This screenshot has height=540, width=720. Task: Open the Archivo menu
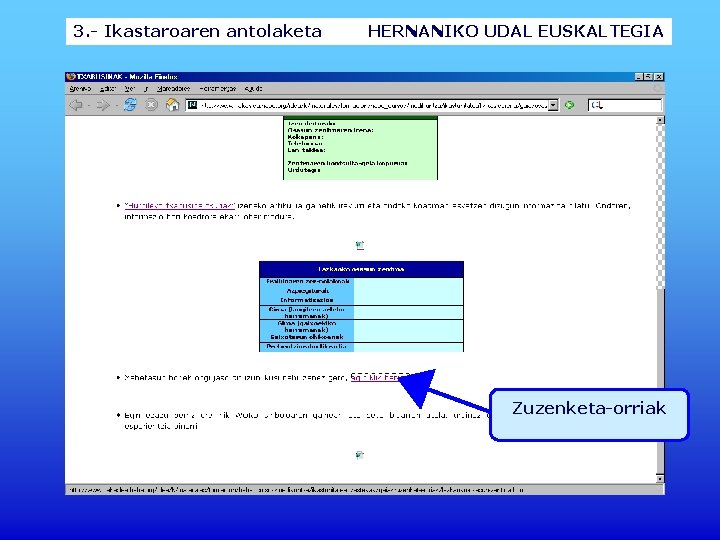click(x=80, y=89)
